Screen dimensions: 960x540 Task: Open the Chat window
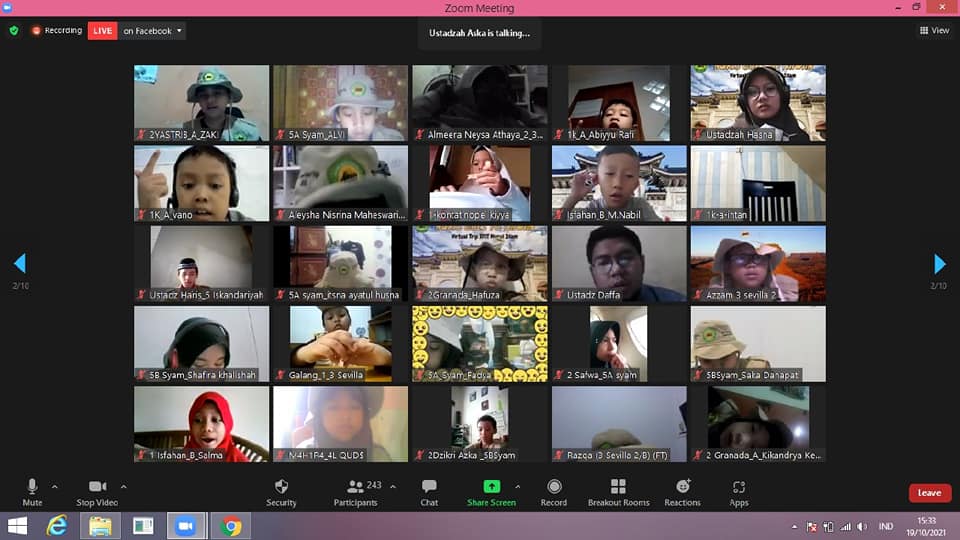tap(429, 488)
